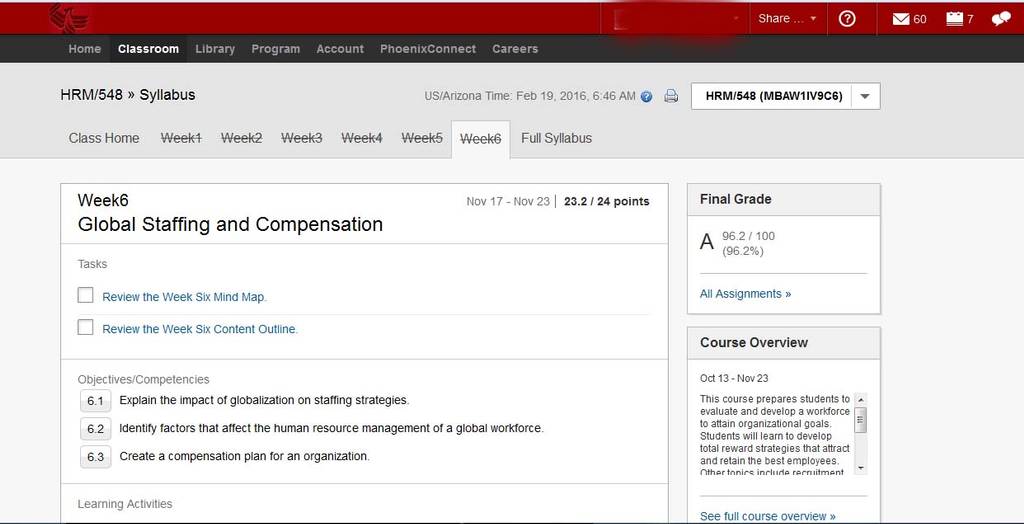Open the help question mark icon
Screen dimensions: 1024x524
(847, 19)
